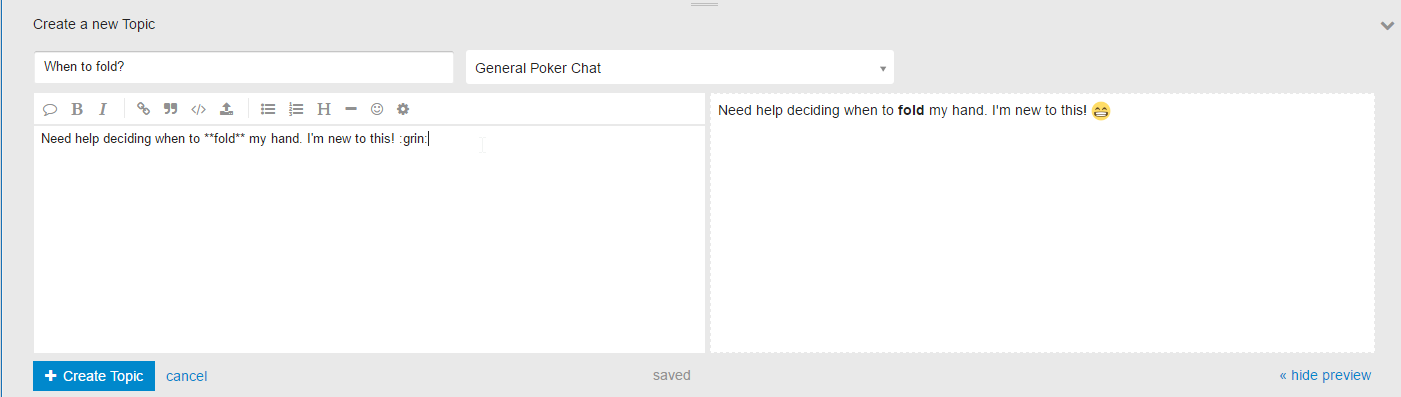Open the composer options gear menu
This screenshot has width=1401, height=397.
403,109
